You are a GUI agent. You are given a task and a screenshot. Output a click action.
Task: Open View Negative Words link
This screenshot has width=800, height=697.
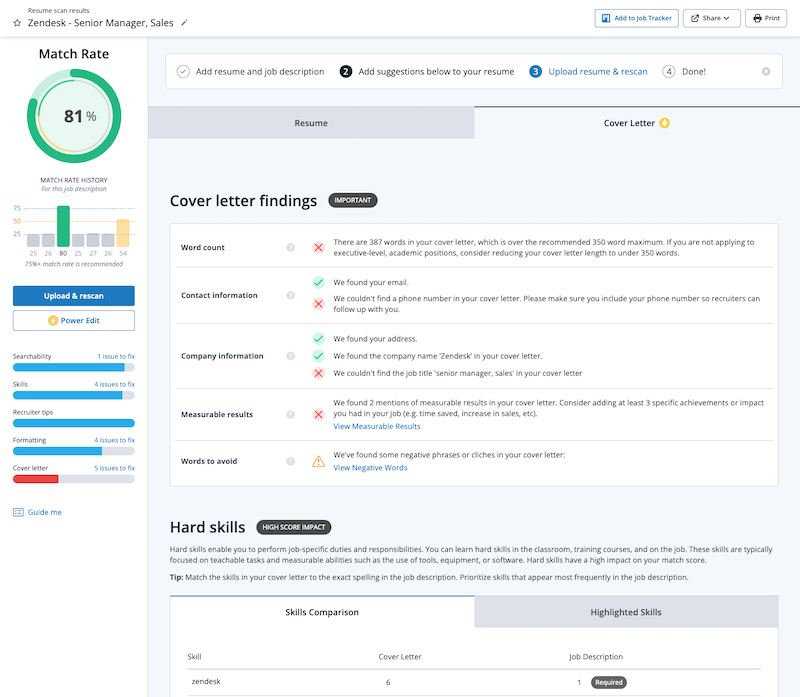tap(370, 467)
